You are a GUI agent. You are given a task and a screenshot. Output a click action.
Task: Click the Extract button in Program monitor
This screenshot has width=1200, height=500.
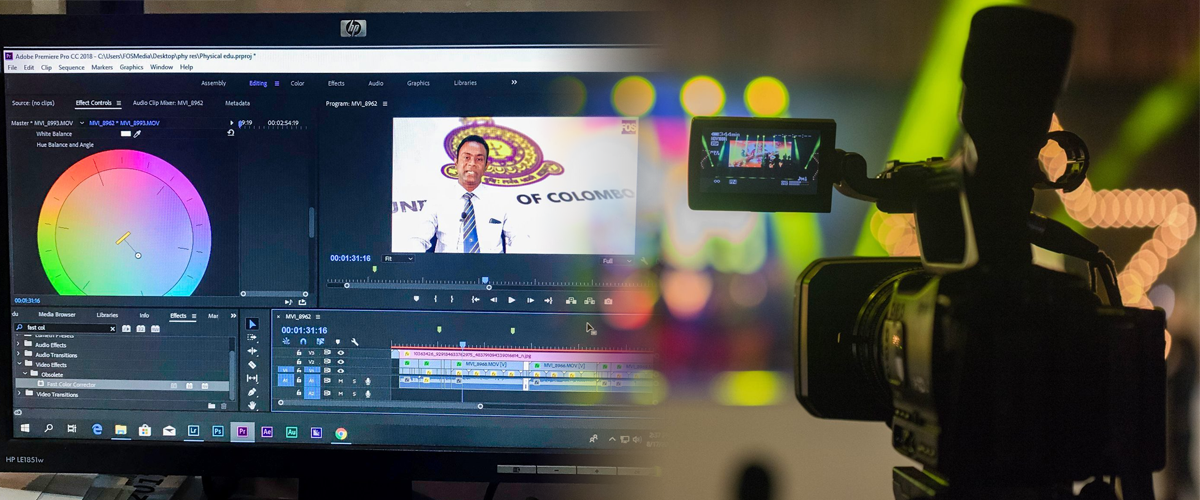click(x=590, y=300)
